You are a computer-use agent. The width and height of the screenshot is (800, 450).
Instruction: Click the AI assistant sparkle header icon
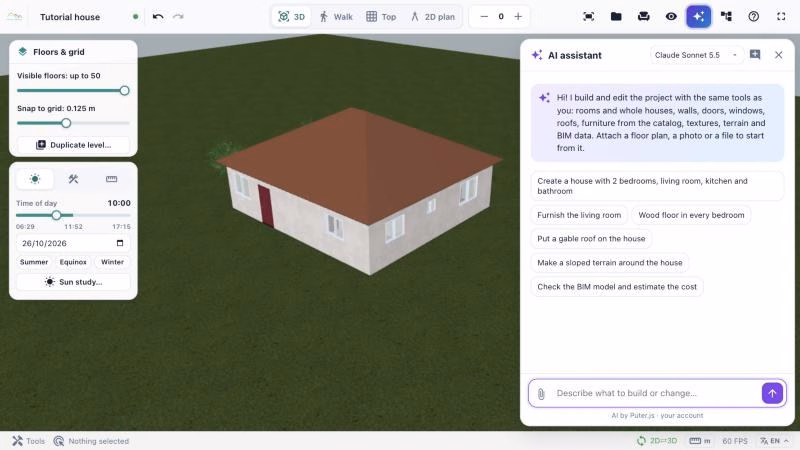[x=537, y=55]
